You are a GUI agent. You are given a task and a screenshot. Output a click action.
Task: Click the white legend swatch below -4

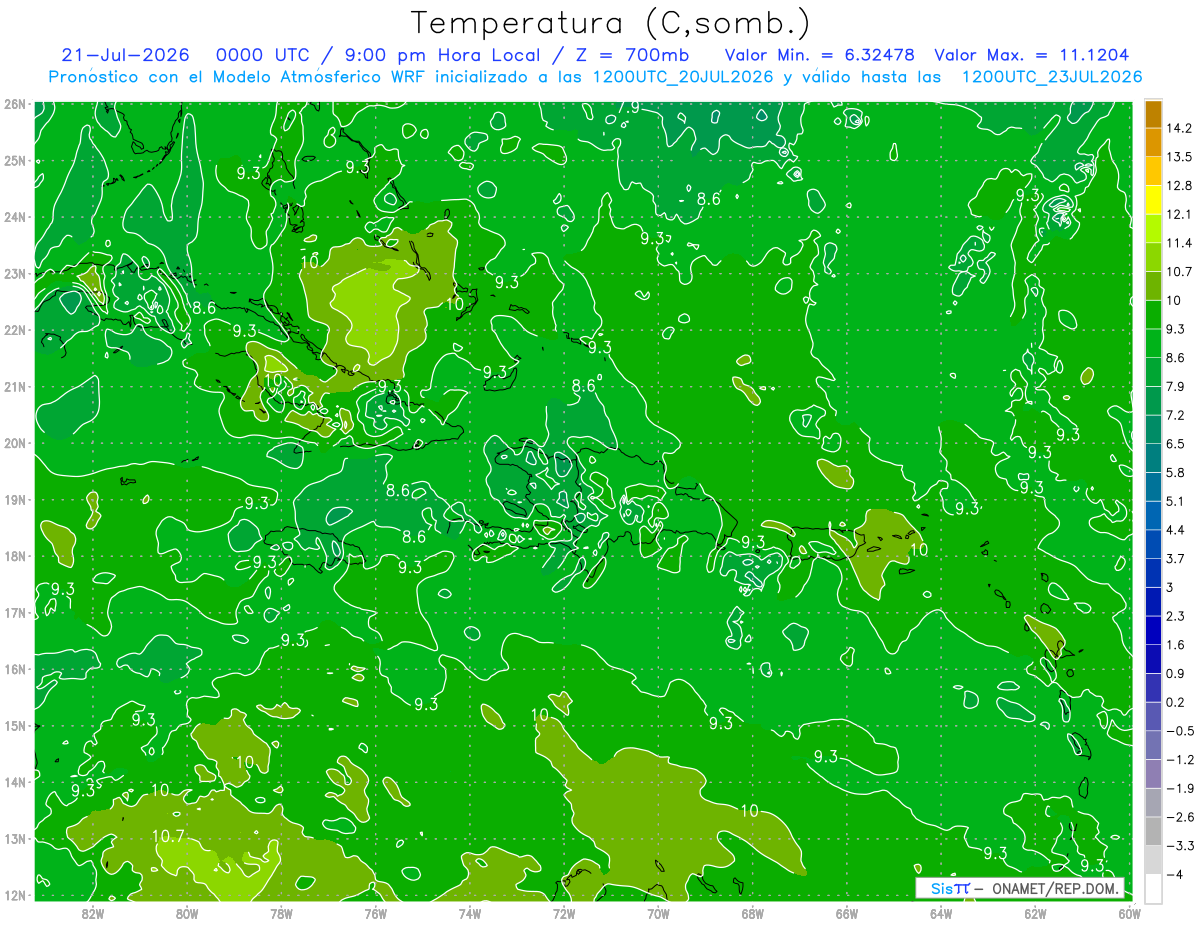pos(1153,888)
